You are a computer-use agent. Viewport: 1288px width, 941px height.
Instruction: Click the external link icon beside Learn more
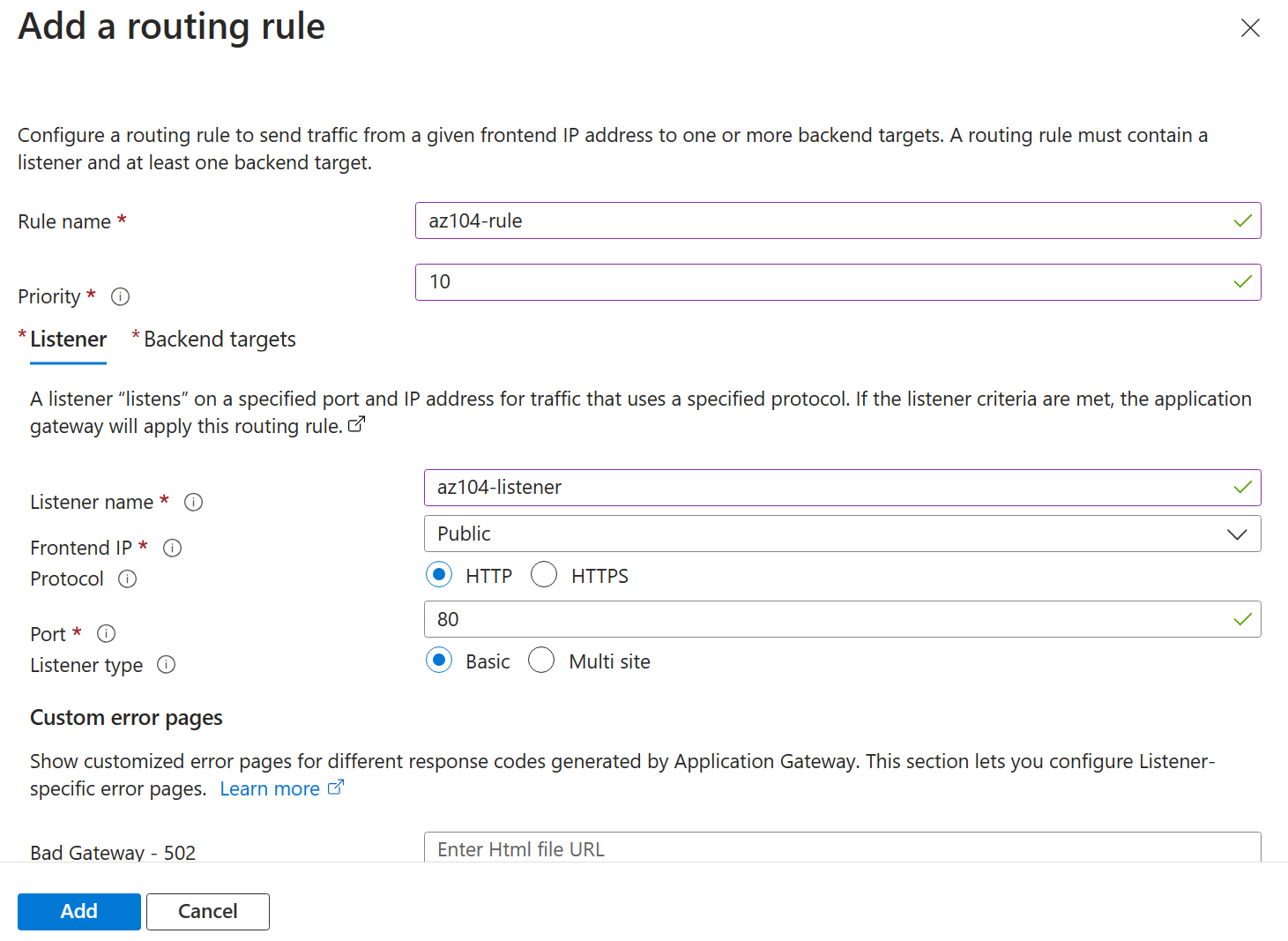point(336,787)
